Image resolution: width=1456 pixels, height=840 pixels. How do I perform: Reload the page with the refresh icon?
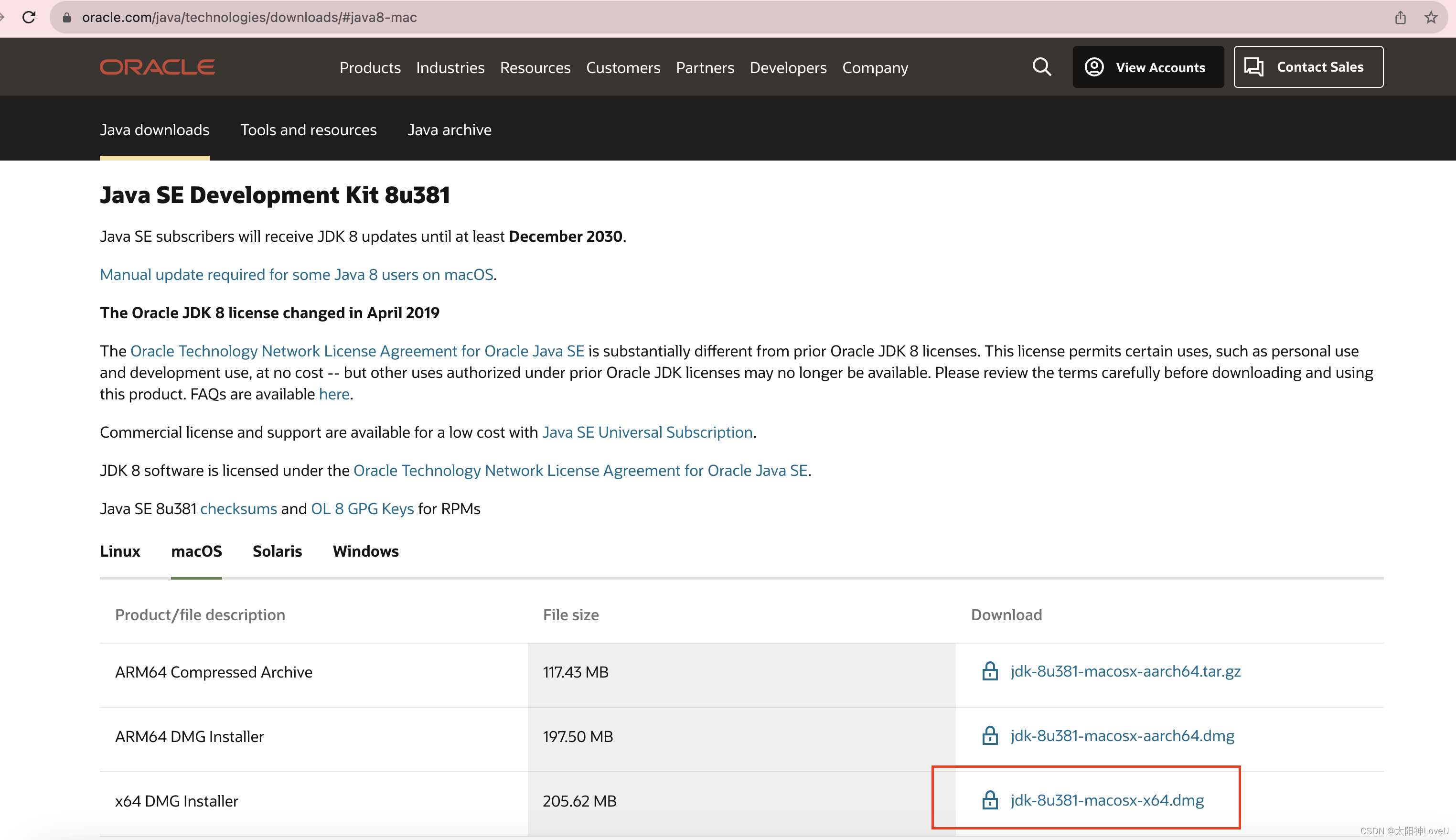(29, 17)
